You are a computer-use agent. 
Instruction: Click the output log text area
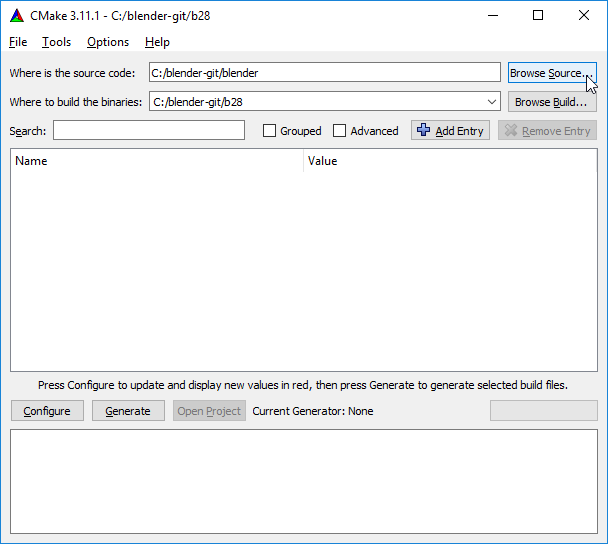click(304, 481)
